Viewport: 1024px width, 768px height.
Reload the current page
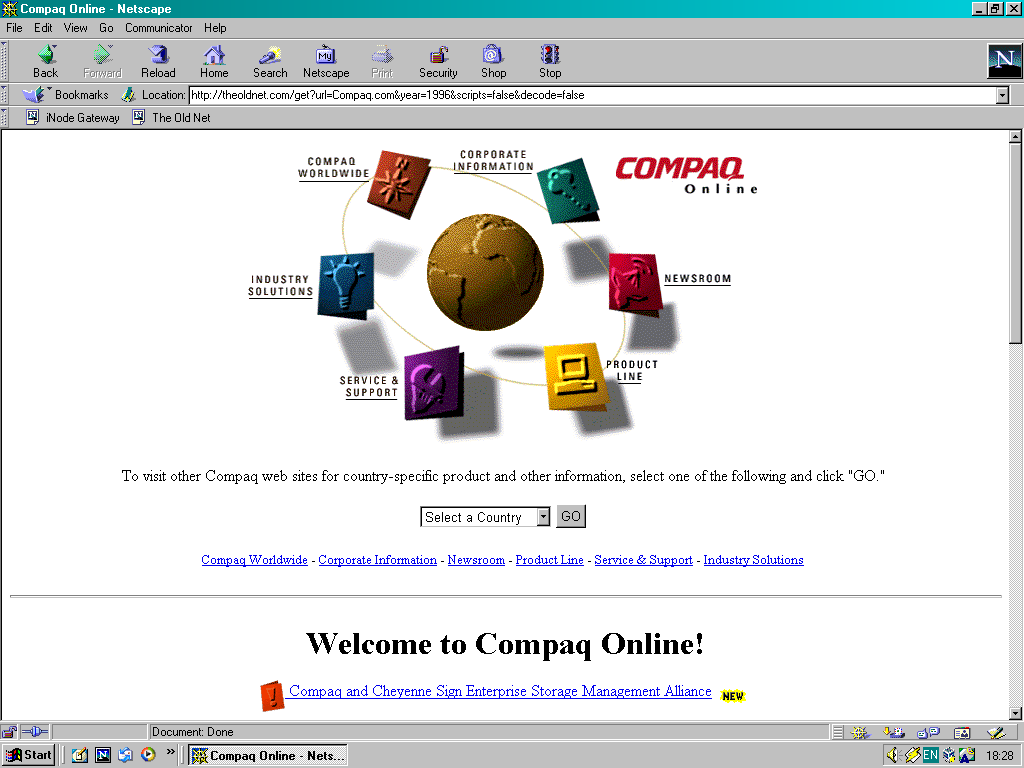tap(158, 62)
